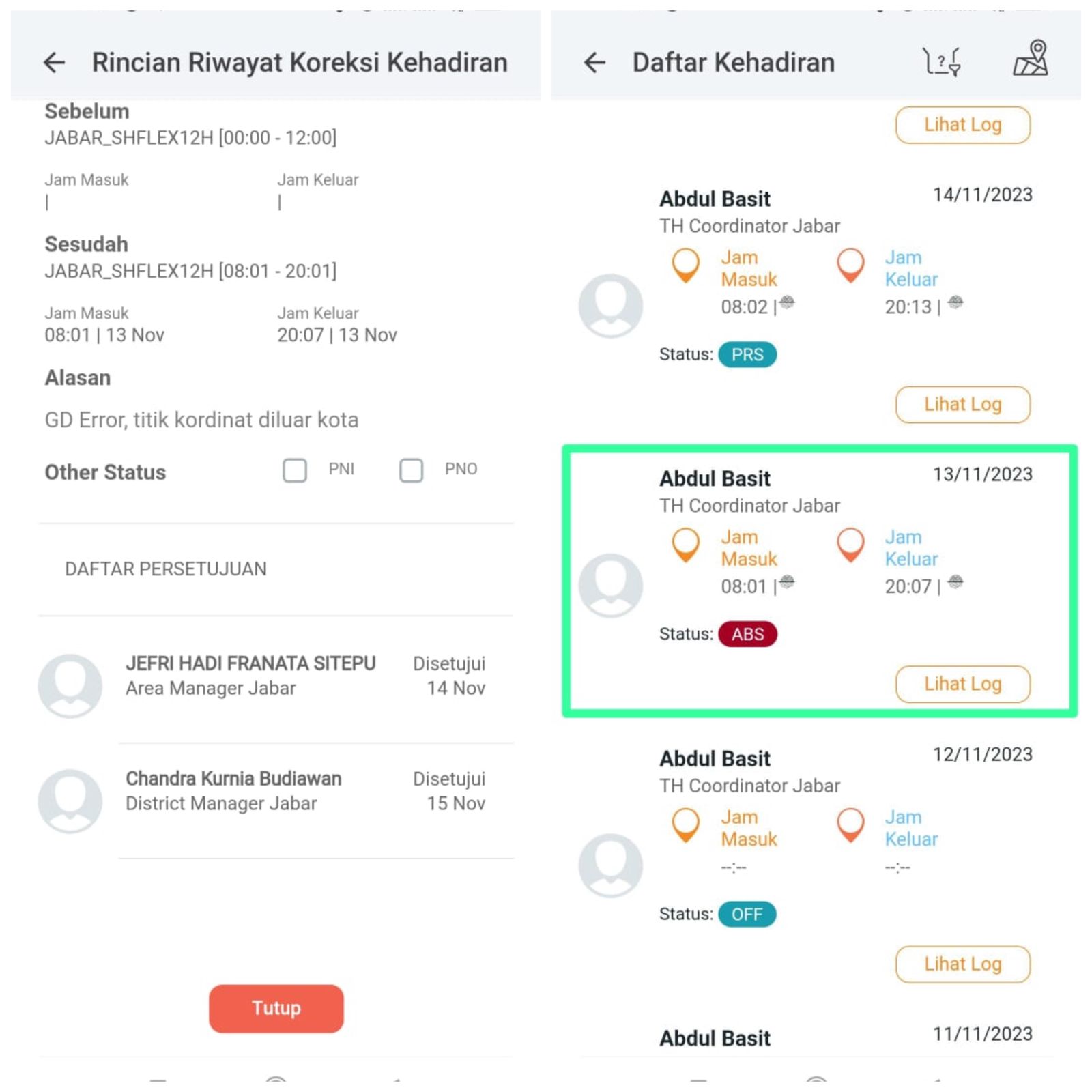Tap the red ABS status badge
The image size is (1092, 1092).
[747, 634]
